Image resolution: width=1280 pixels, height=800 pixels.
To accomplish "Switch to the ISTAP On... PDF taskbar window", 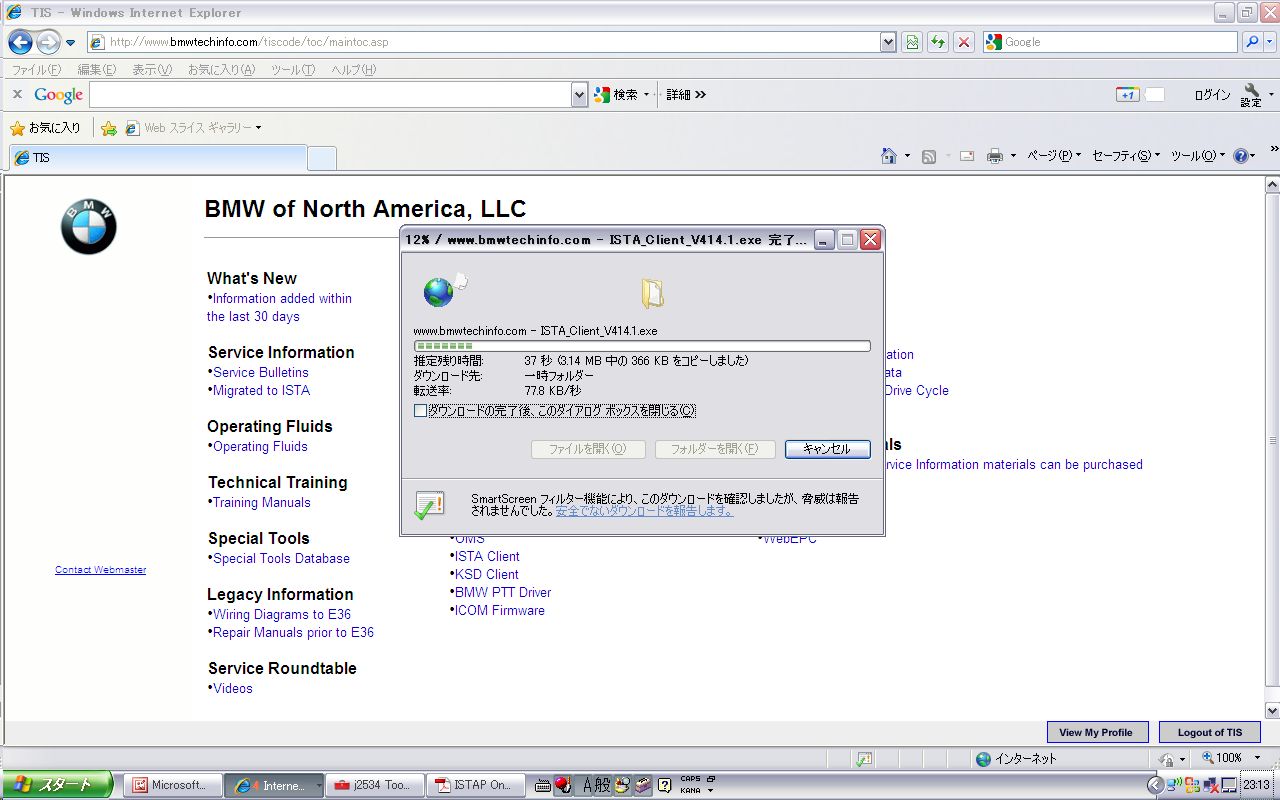I will coord(475,785).
